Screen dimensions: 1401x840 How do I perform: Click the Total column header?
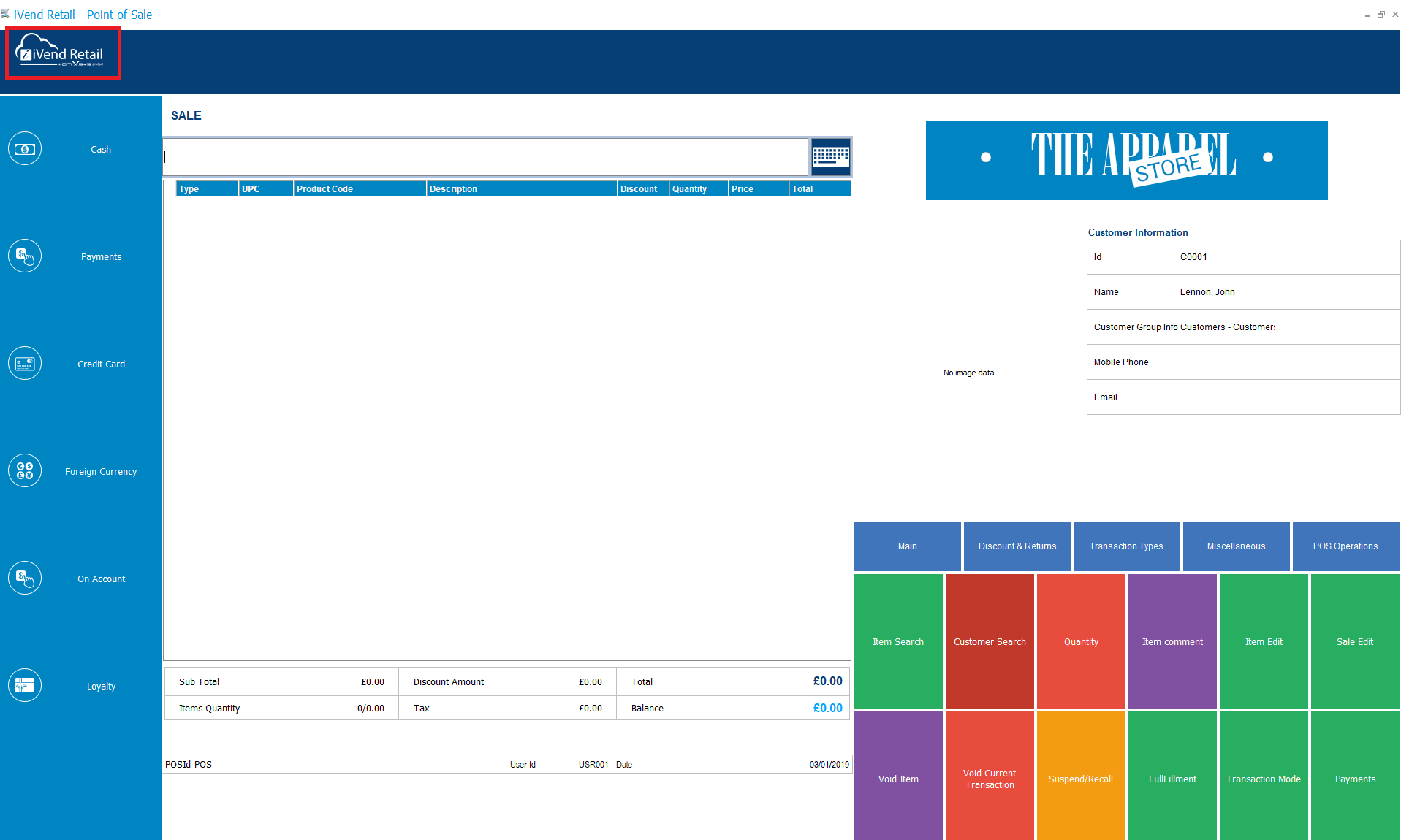click(820, 188)
